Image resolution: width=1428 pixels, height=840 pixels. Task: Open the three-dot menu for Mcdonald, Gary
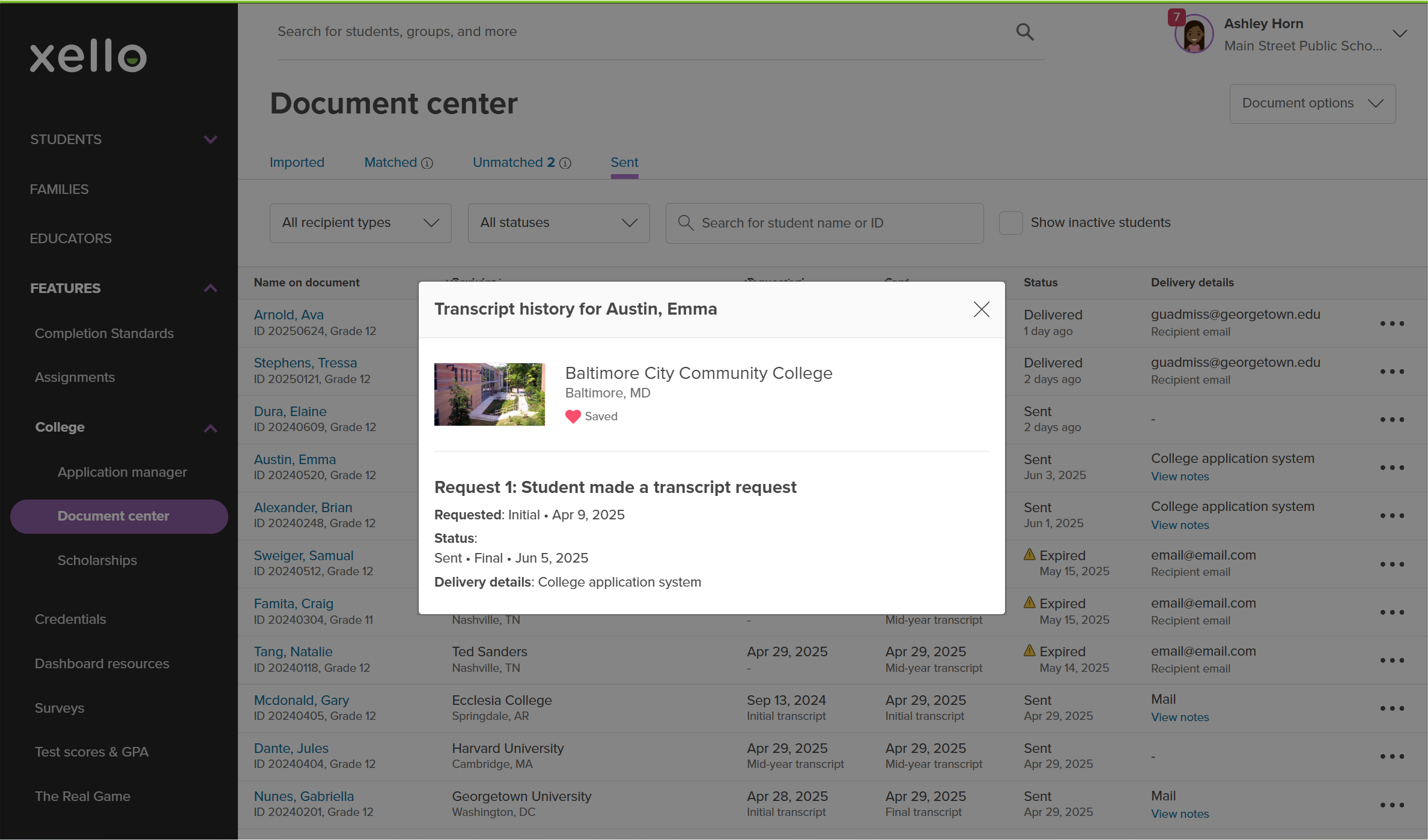tap(1392, 709)
